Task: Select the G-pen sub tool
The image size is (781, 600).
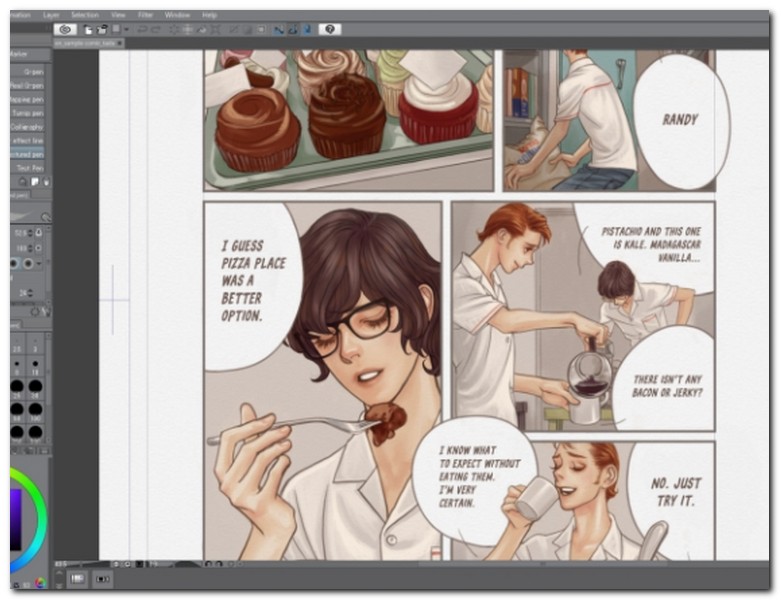Action: tap(33, 72)
